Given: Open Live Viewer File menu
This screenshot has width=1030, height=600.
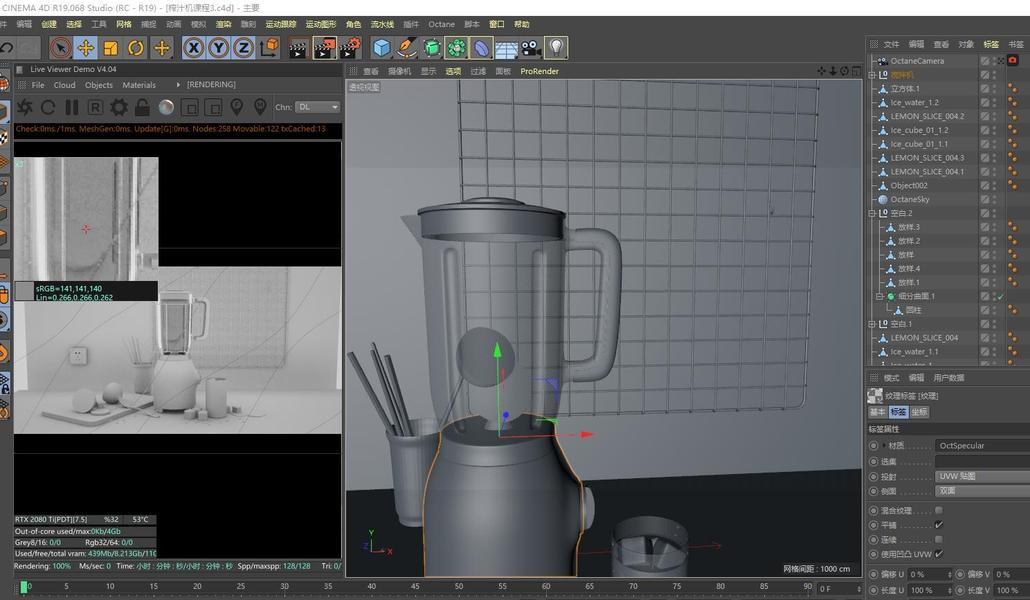Looking at the screenshot, I should [x=38, y=85].
